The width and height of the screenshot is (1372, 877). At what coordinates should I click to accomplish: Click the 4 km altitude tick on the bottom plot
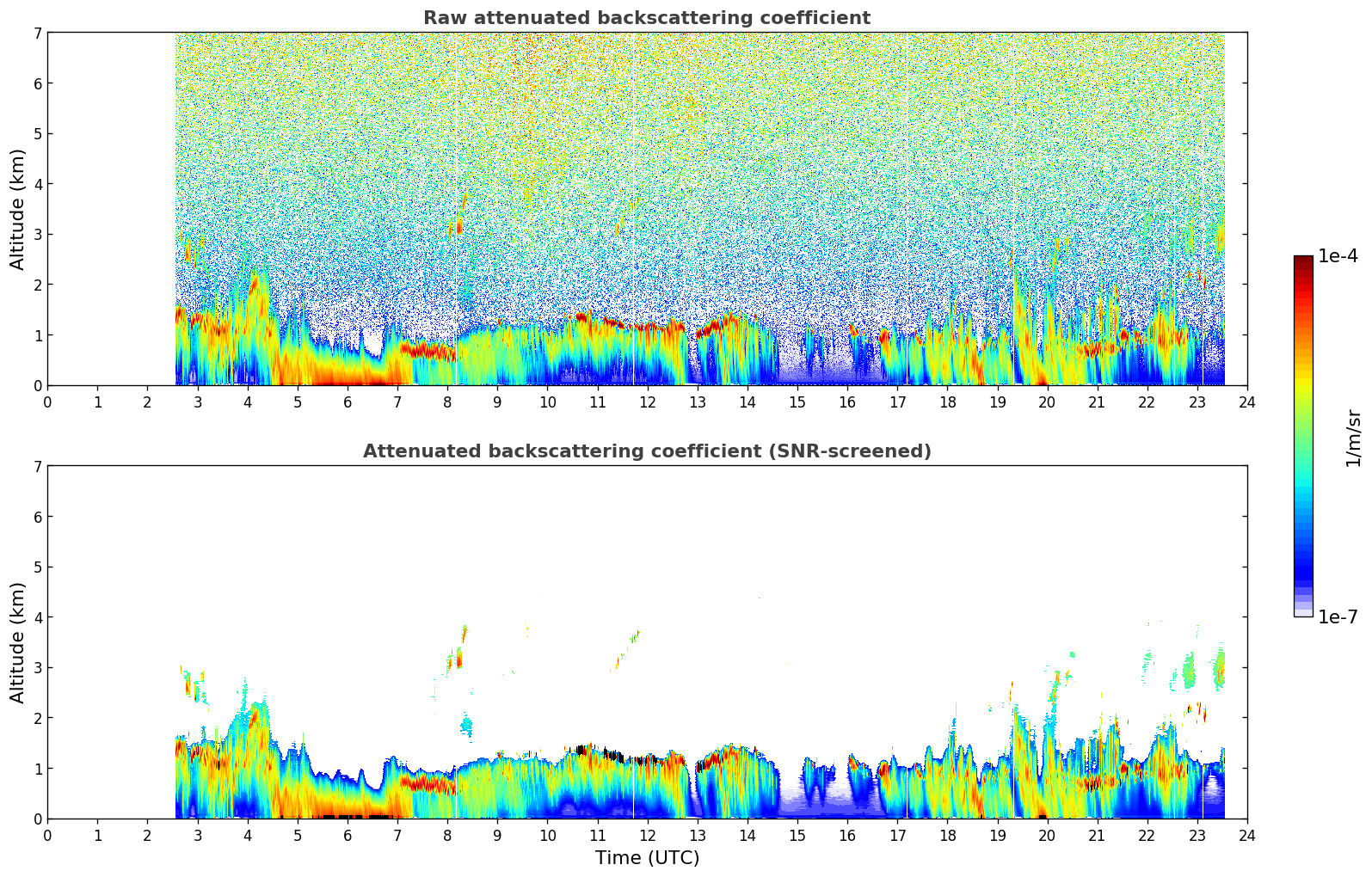click(37, 617)
